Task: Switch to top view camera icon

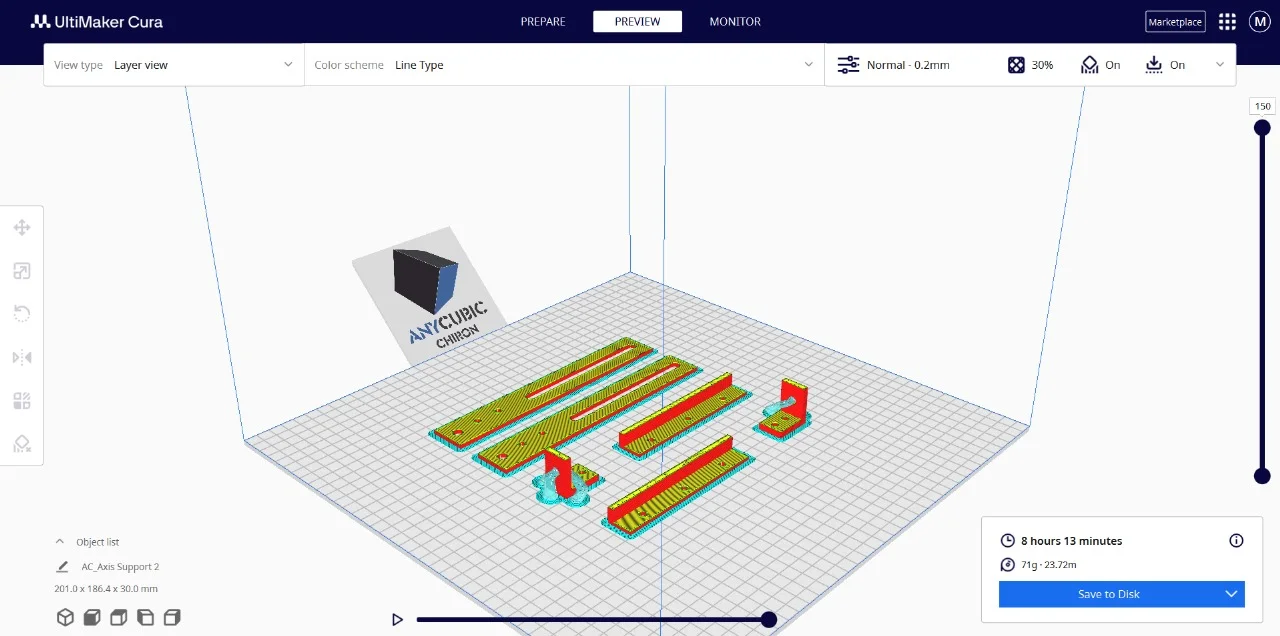Action: (x=118, y=617)
